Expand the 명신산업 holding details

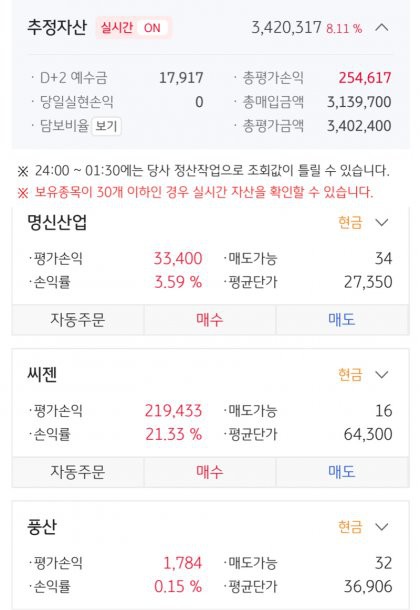(382, 223)
